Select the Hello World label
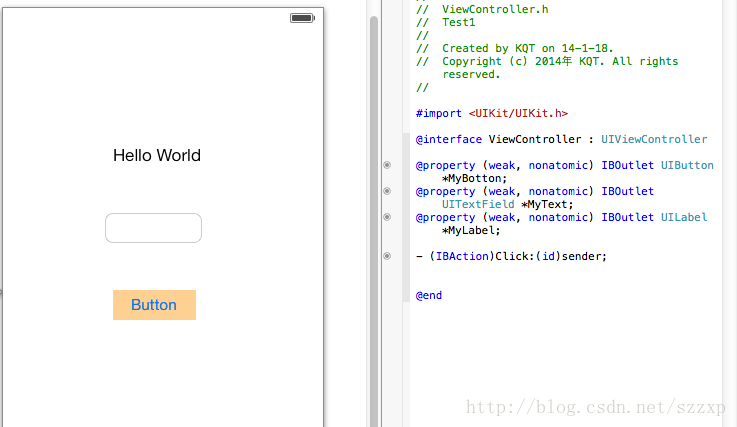737x427 pixels. pyautogui.click(x=157, y=155)
